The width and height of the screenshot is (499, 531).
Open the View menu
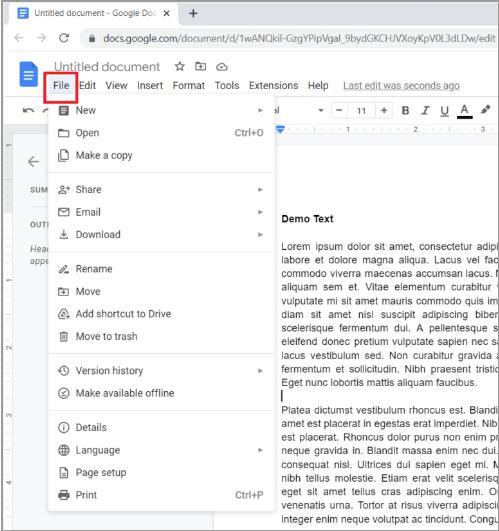116,85
